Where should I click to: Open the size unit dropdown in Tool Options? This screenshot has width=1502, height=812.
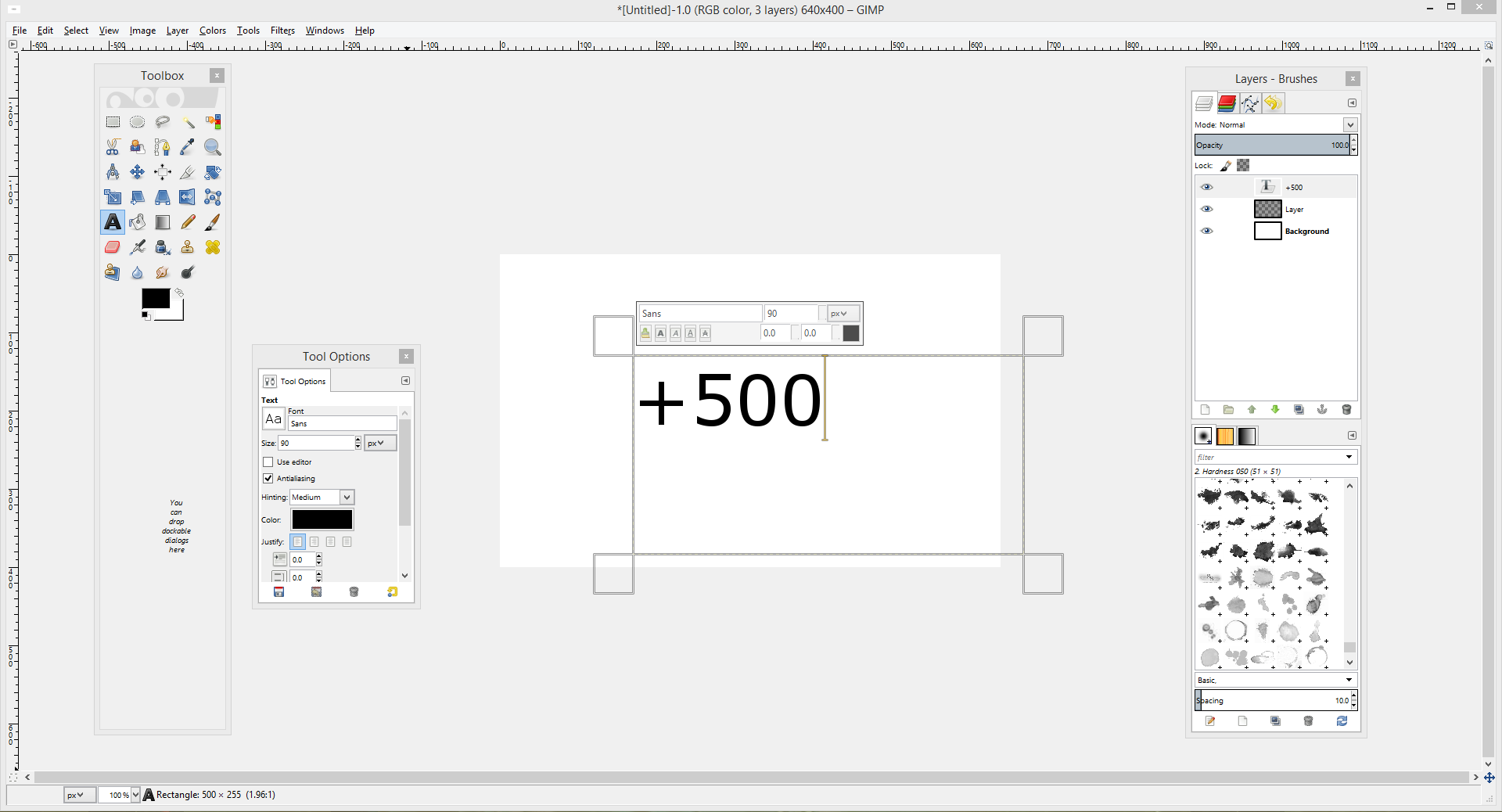[380, 443]
